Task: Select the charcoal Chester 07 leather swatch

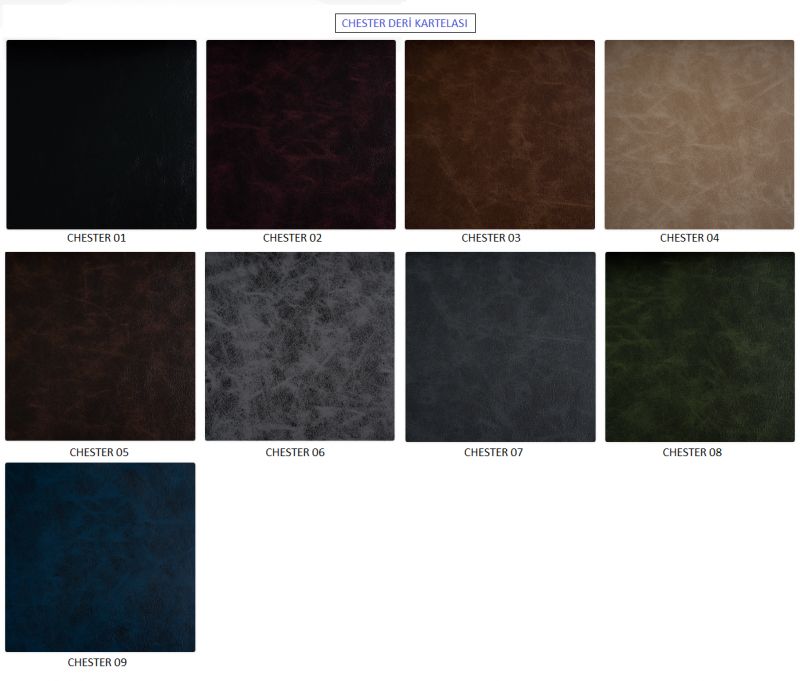Action: click(501, 347)
